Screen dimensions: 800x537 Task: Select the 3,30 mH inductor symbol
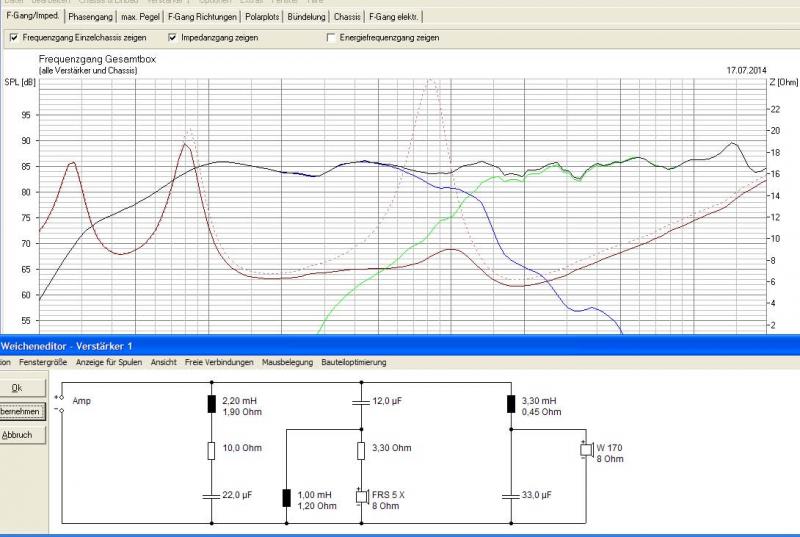[x=511, y=404]
